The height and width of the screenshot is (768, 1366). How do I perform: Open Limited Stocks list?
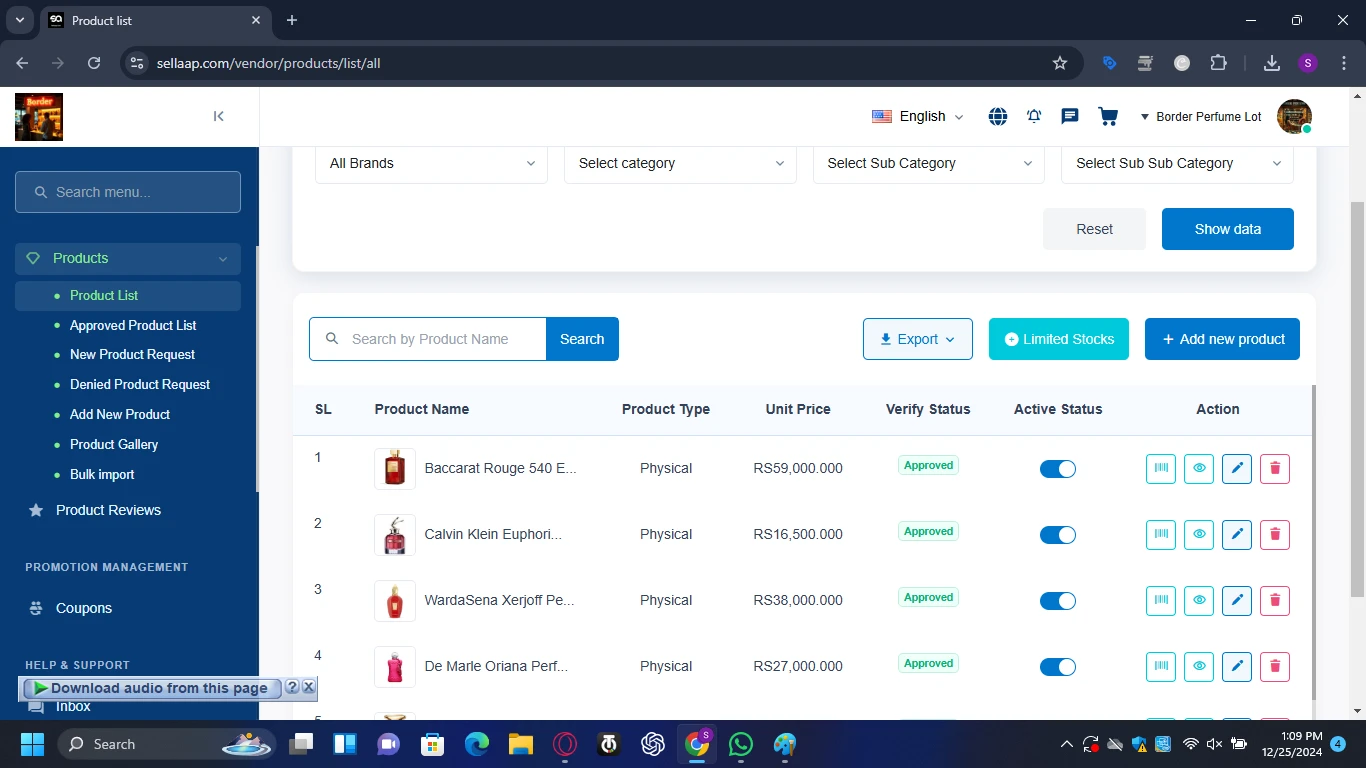pos(1059,339)
